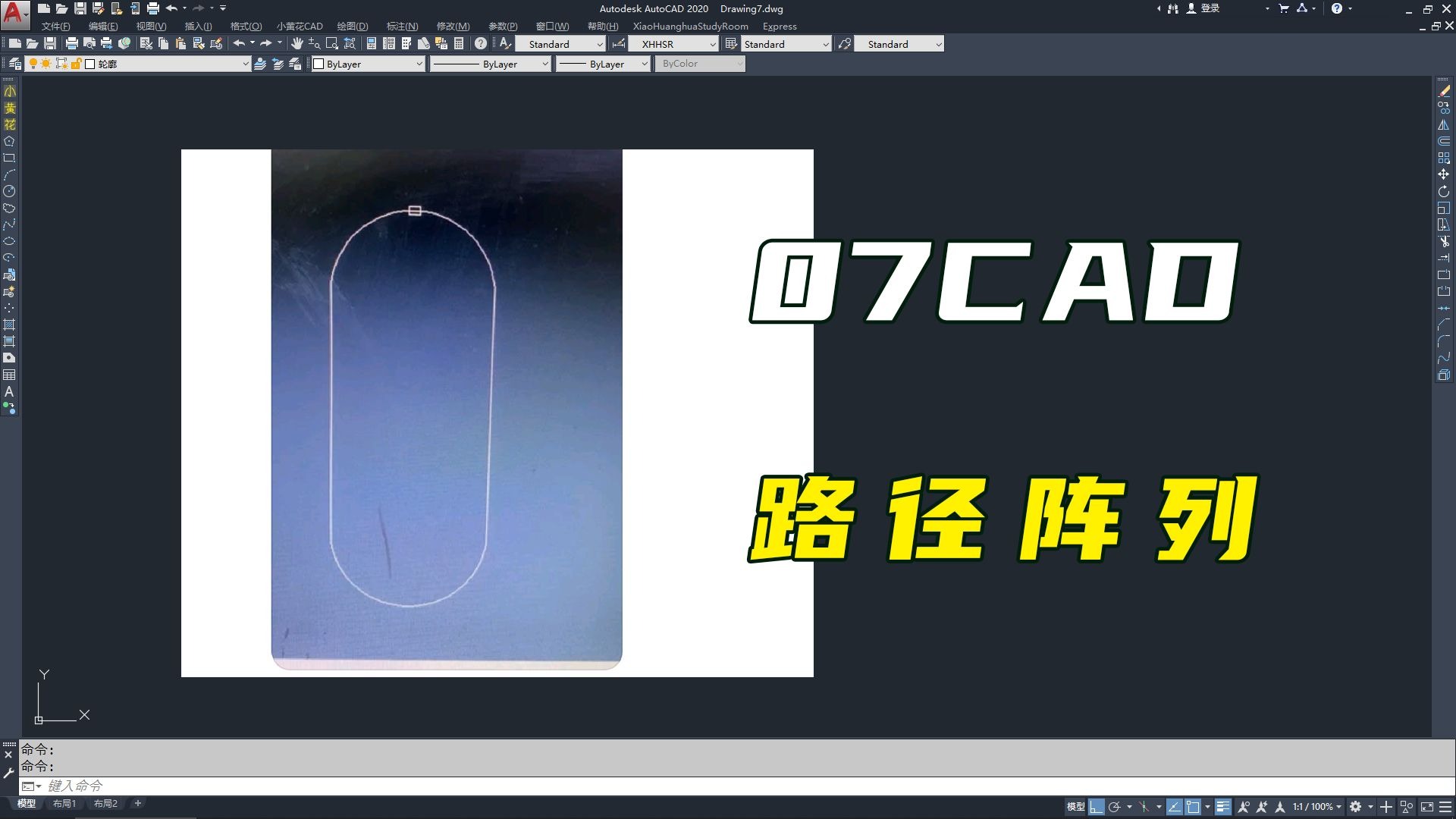Open the AutoCAD application menu button
1456x819 pixels.
[15, 14]
